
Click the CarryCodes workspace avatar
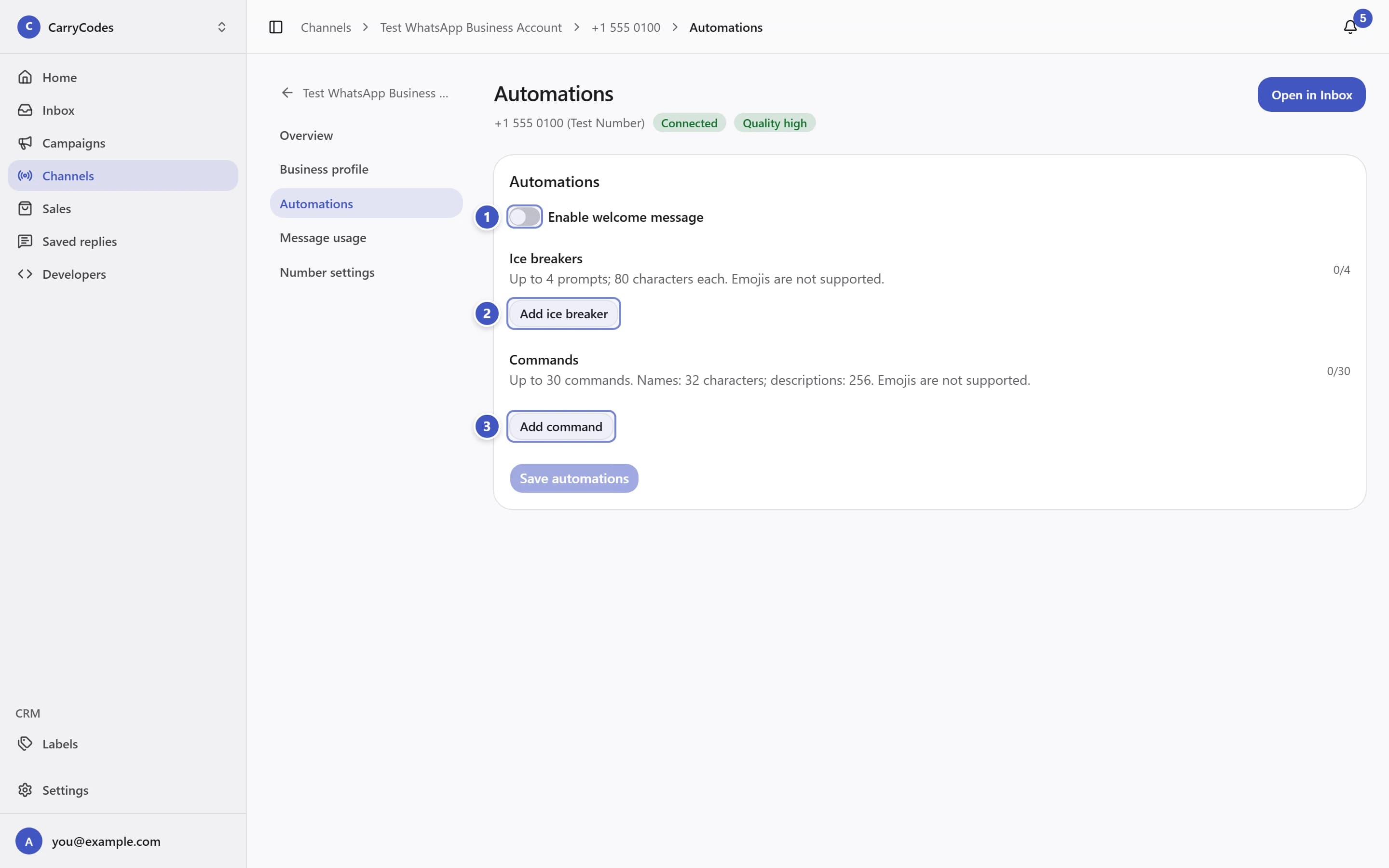pyautogui.click(x=29, y=27)
